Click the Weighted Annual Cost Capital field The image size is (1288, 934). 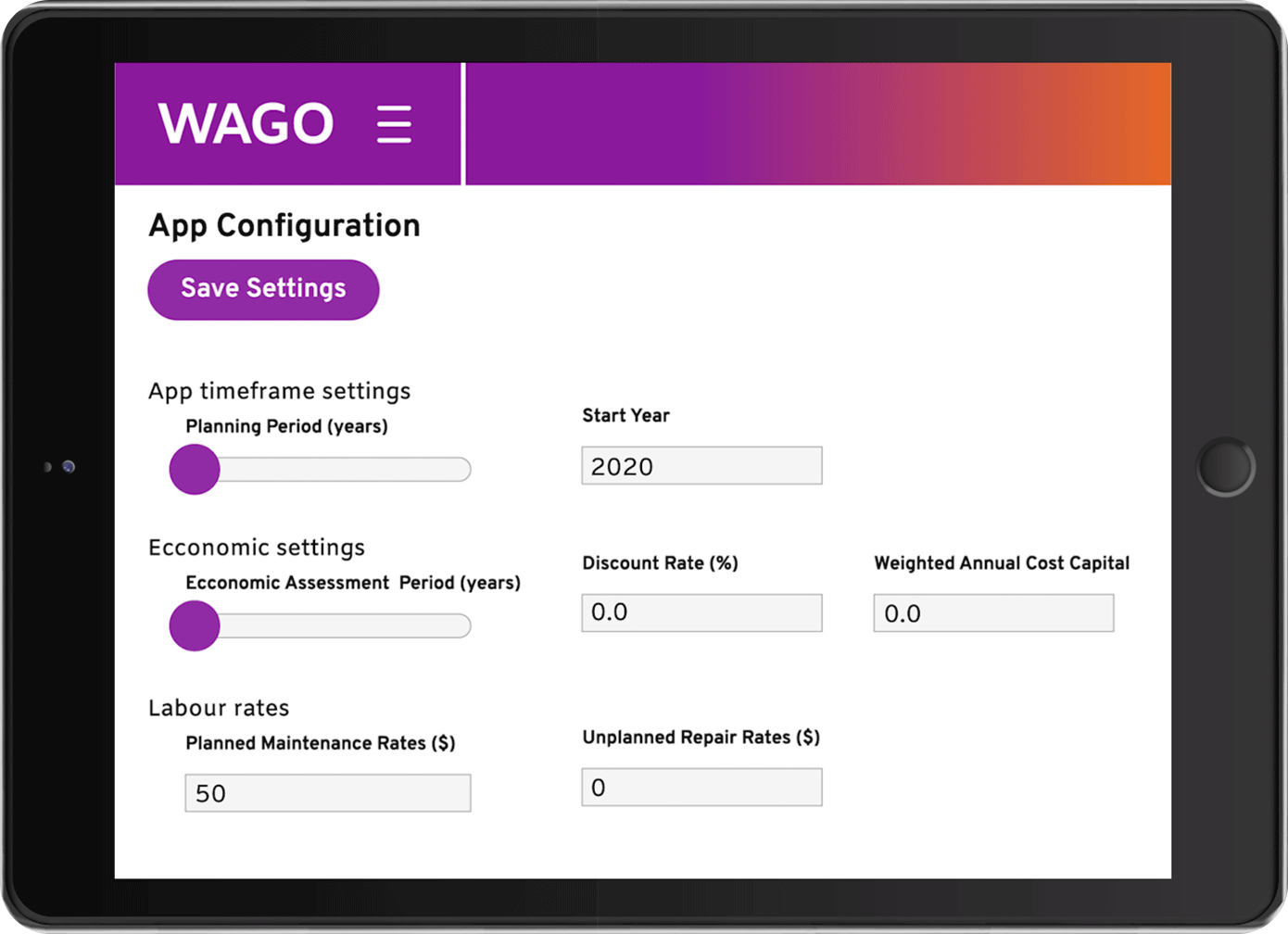tap(993, 612)
